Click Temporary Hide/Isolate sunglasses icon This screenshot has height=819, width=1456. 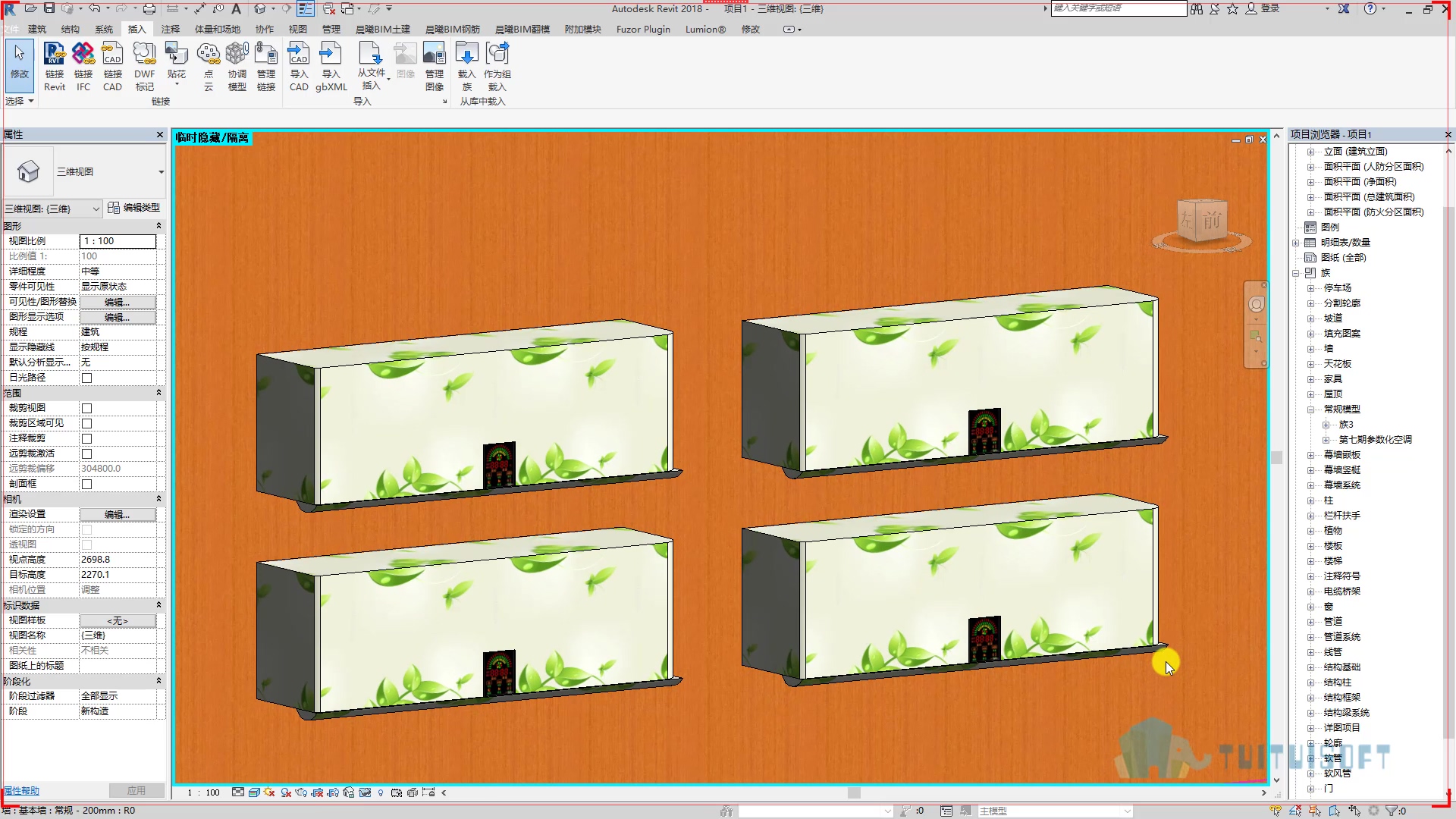pos(365,792)
